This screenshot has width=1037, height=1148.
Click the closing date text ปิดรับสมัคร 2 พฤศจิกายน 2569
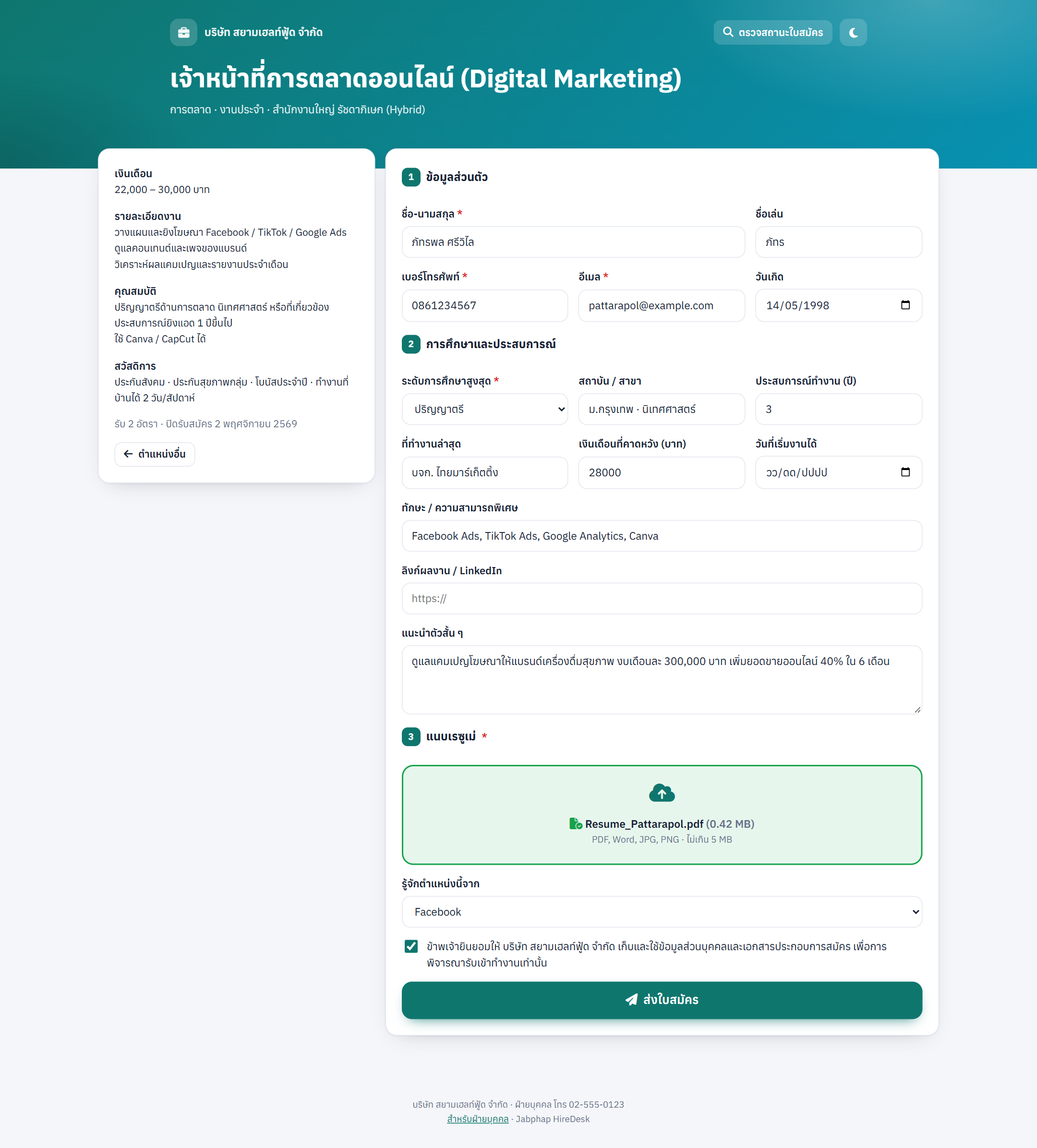[x=231, y=423]
